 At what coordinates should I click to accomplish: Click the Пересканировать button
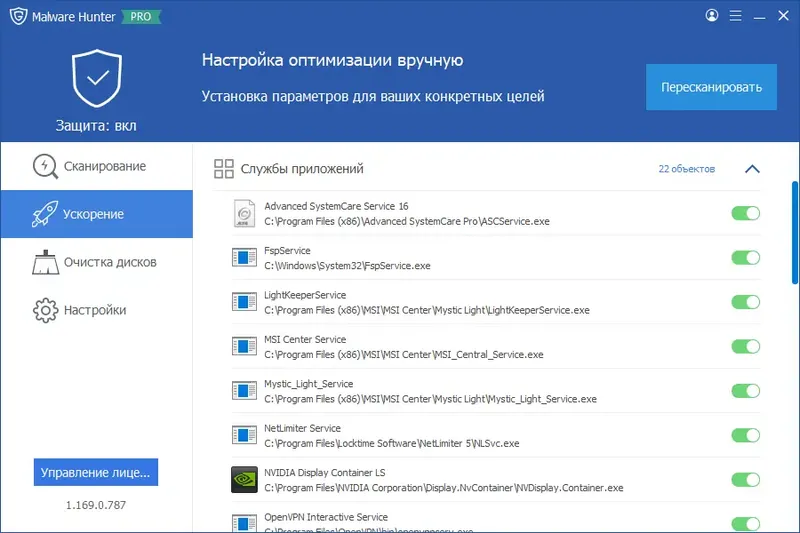(x=711, y=87)
